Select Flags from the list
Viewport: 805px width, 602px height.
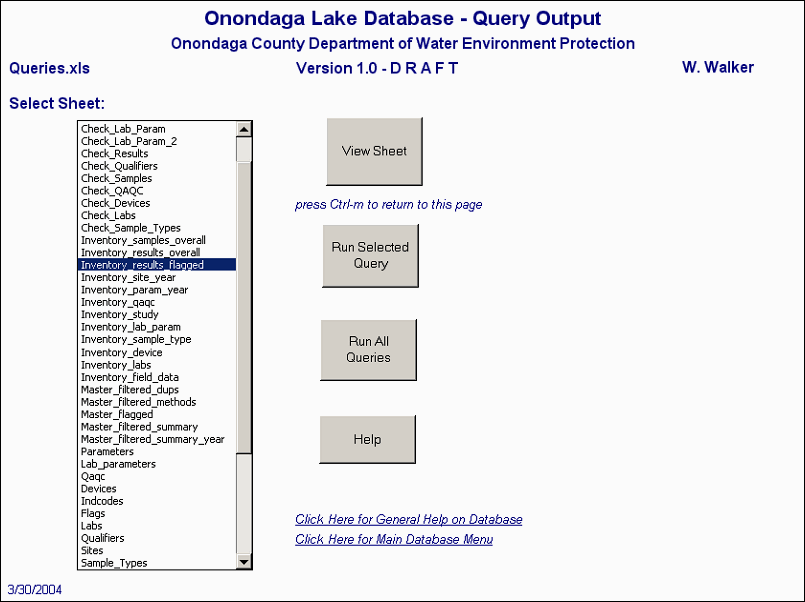(157, 513)
